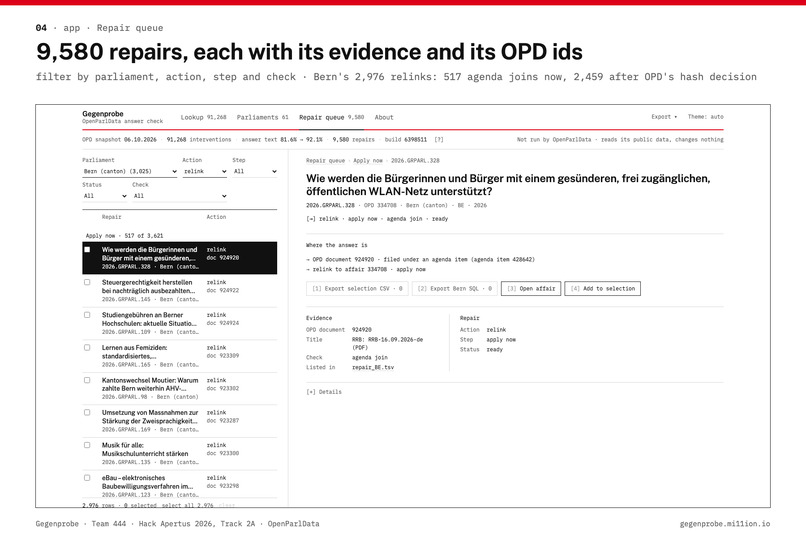Open the Parliament dropdown showing Bern (canton)
The width and height of the screenshot is (806, 537).
pyautogui.click(x=130, y=171)
